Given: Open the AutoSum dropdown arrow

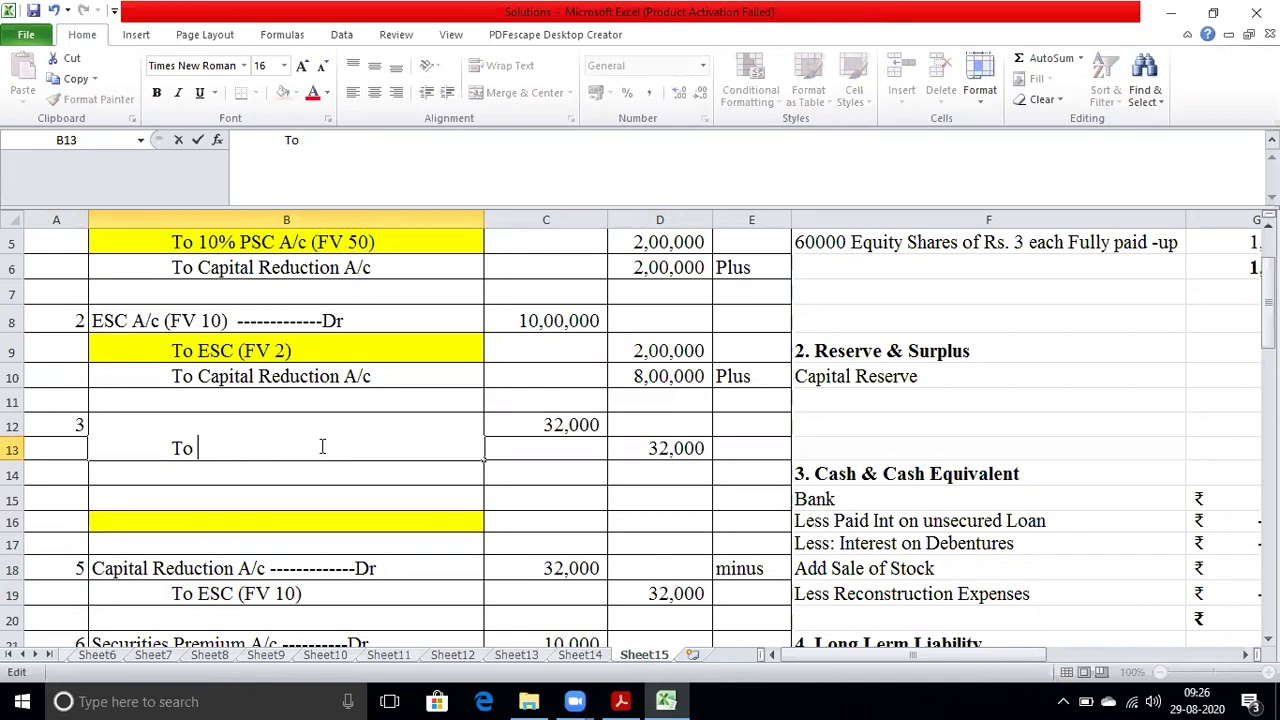Looking at the screenshot, I should [1081, 58].
